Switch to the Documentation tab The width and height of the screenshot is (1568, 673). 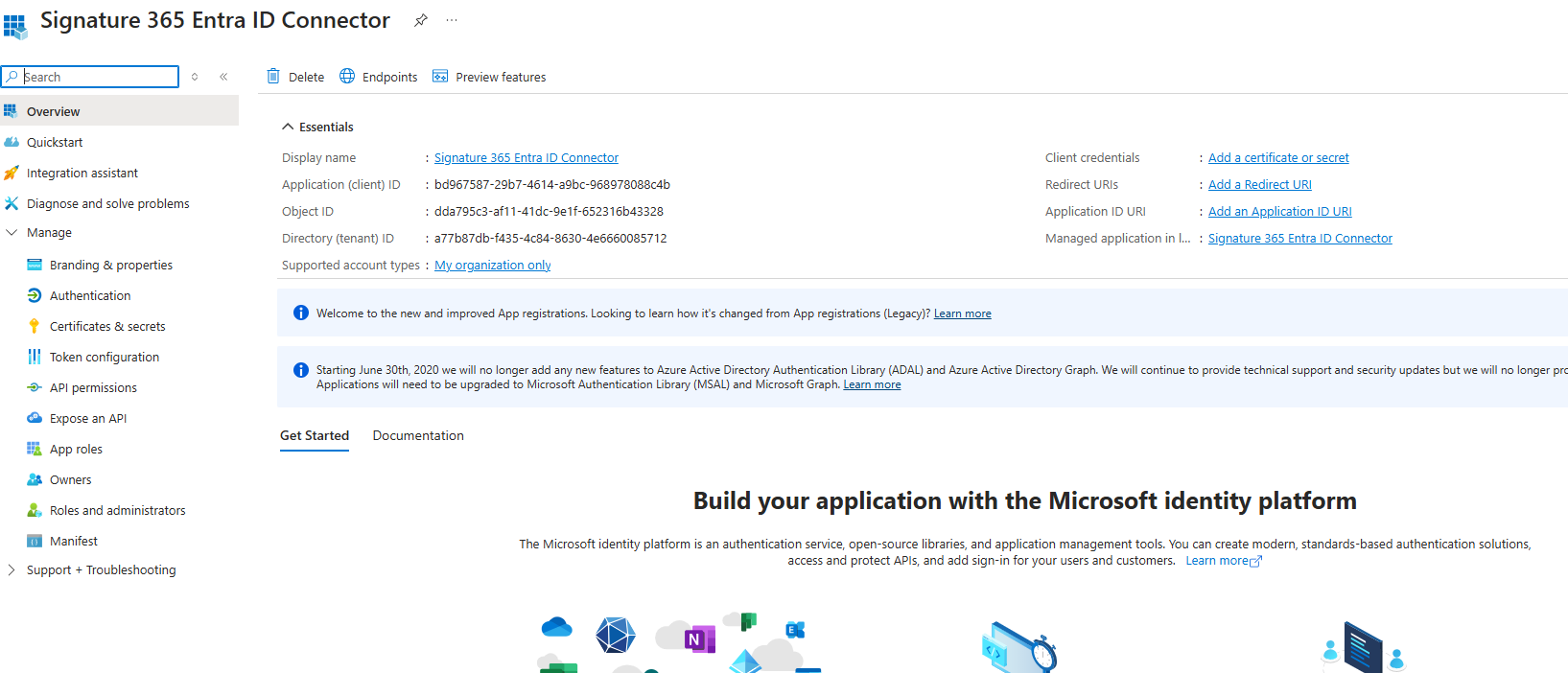point(418,435)
